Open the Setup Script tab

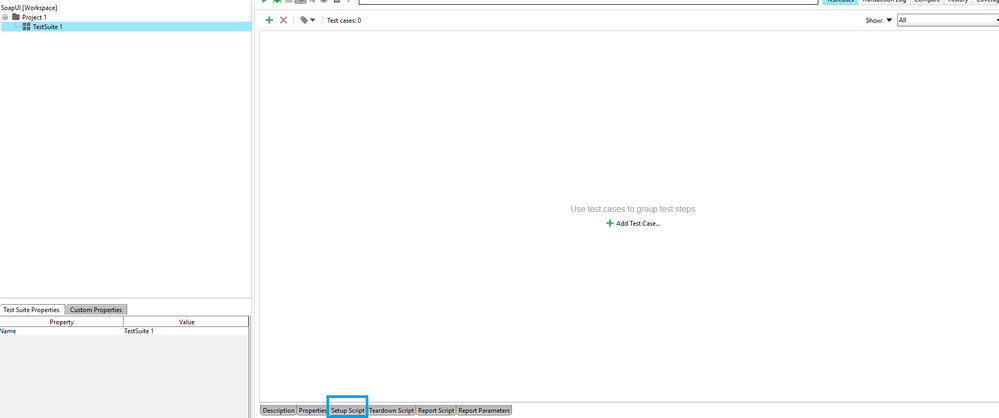[x=348, y=411]
